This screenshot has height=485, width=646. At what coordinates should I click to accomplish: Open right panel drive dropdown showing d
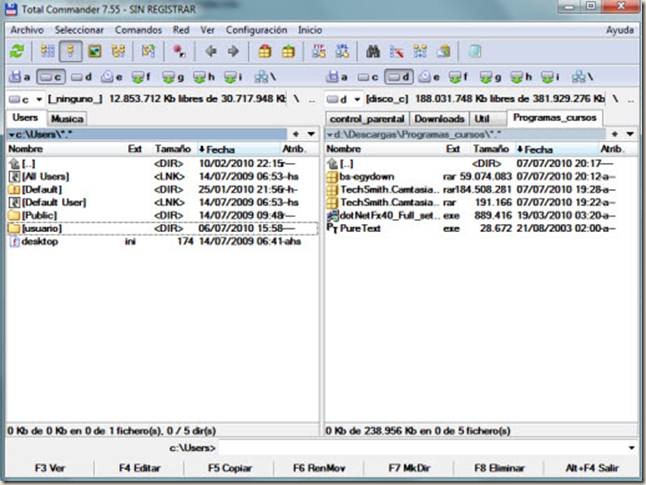pyautogui.click(x=344, y=99)
